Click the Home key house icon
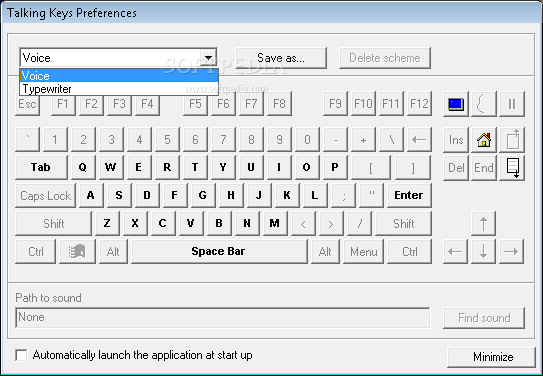The image size is (543, 376). (x=484, y=140)
